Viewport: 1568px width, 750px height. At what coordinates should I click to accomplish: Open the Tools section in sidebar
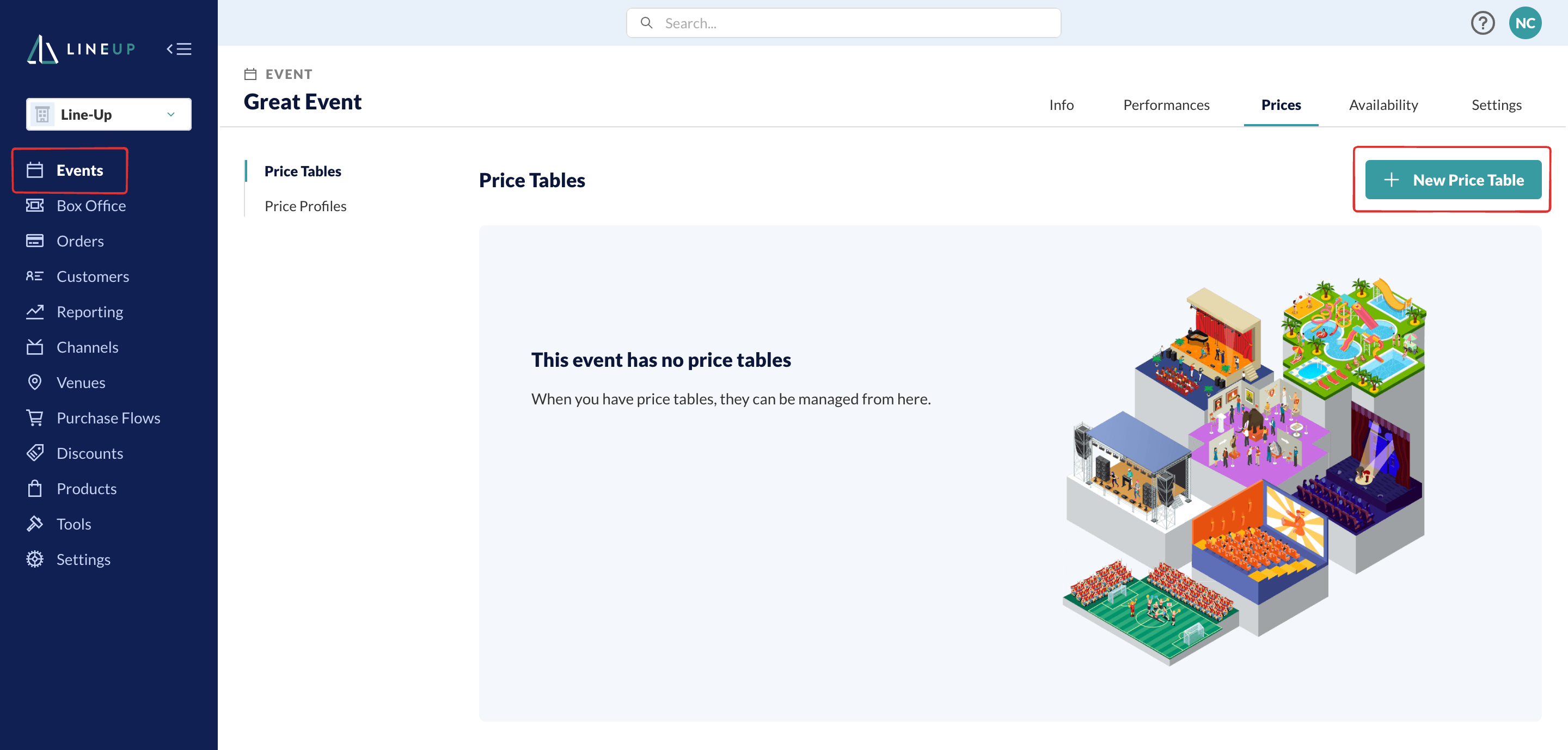coord(58,524)
